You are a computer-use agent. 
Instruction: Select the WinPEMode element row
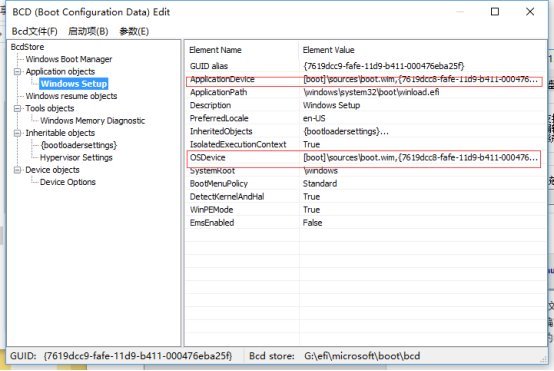366,210
